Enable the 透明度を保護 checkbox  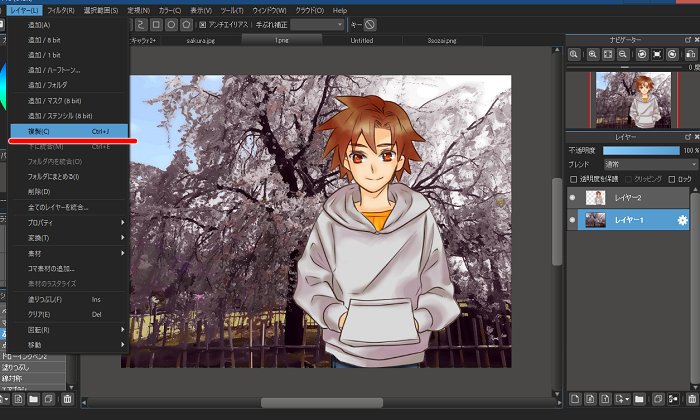click(573, 178)
